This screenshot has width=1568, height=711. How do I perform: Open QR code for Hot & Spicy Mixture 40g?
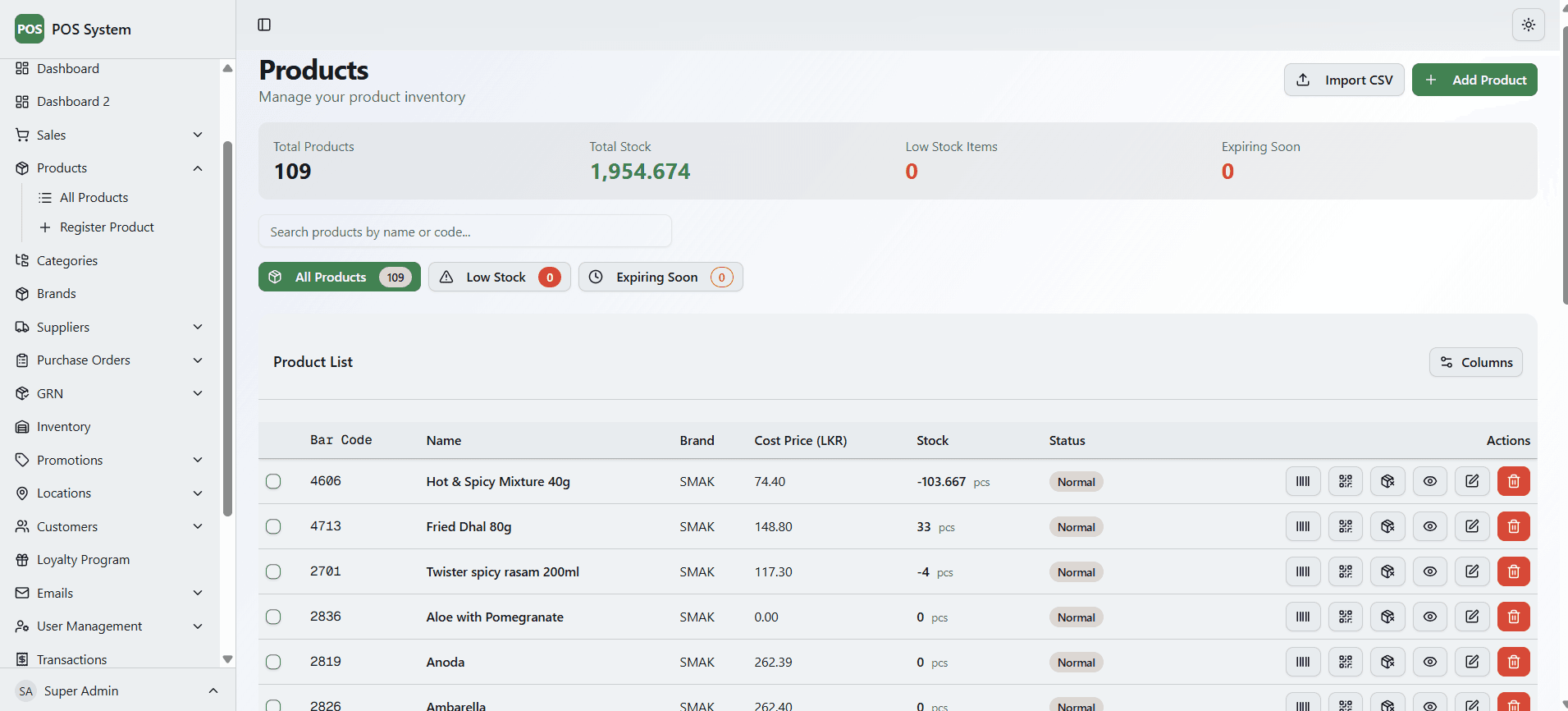tap(1346, 481)
